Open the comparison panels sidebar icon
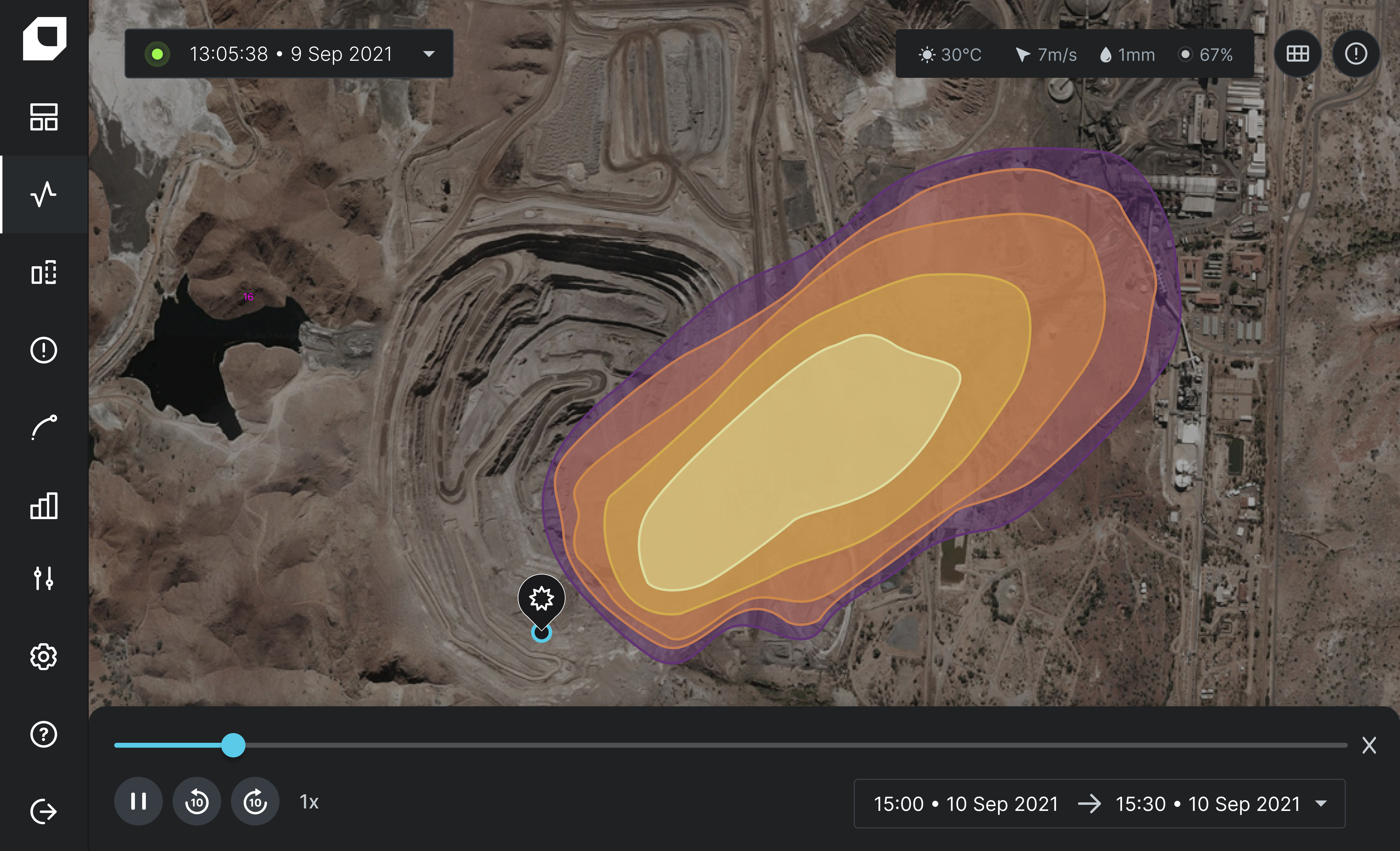Image resolution: width=1400 pixels, height=851 pixels. [44, 273]
